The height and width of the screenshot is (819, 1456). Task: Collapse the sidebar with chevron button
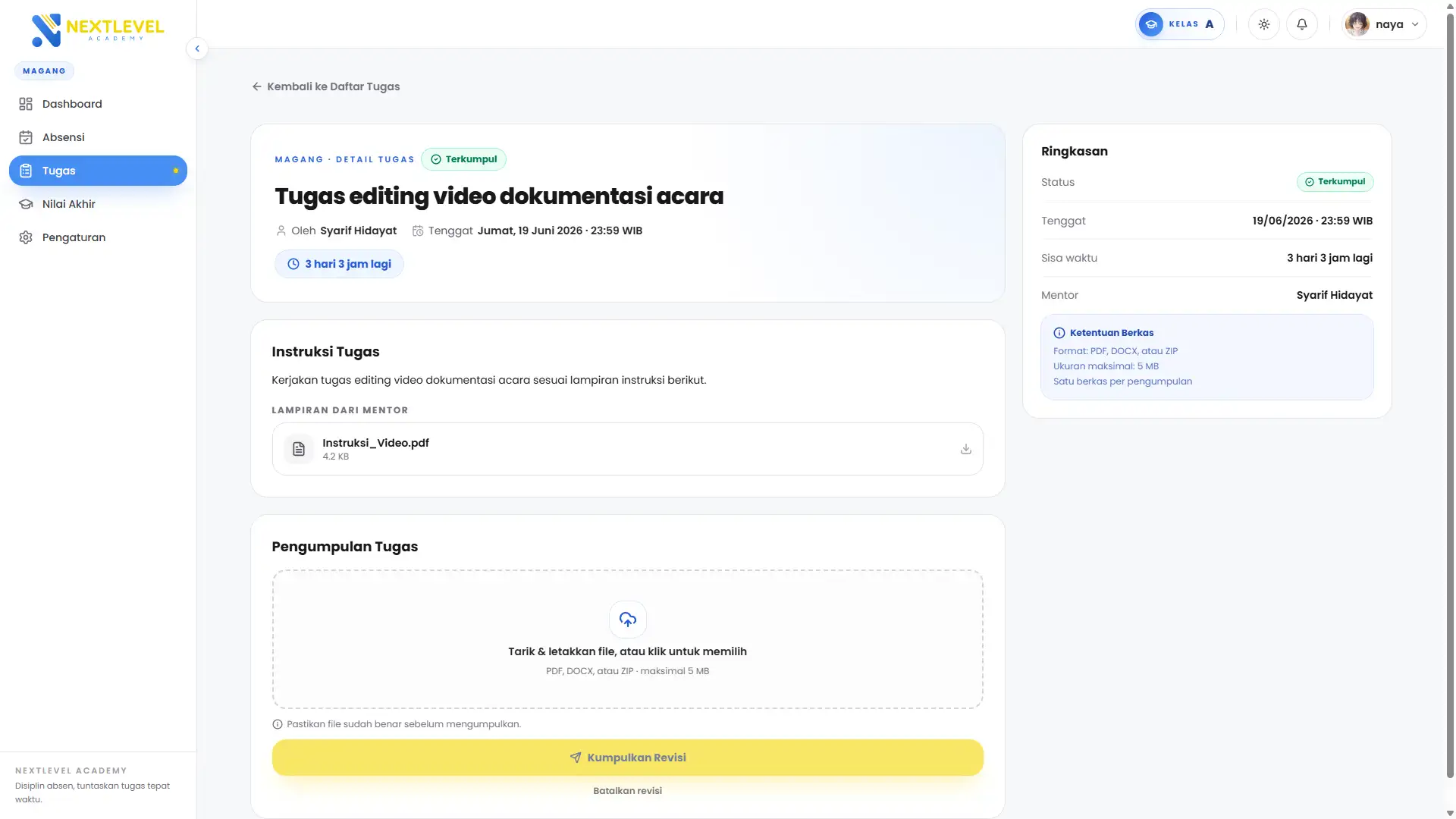197,49
